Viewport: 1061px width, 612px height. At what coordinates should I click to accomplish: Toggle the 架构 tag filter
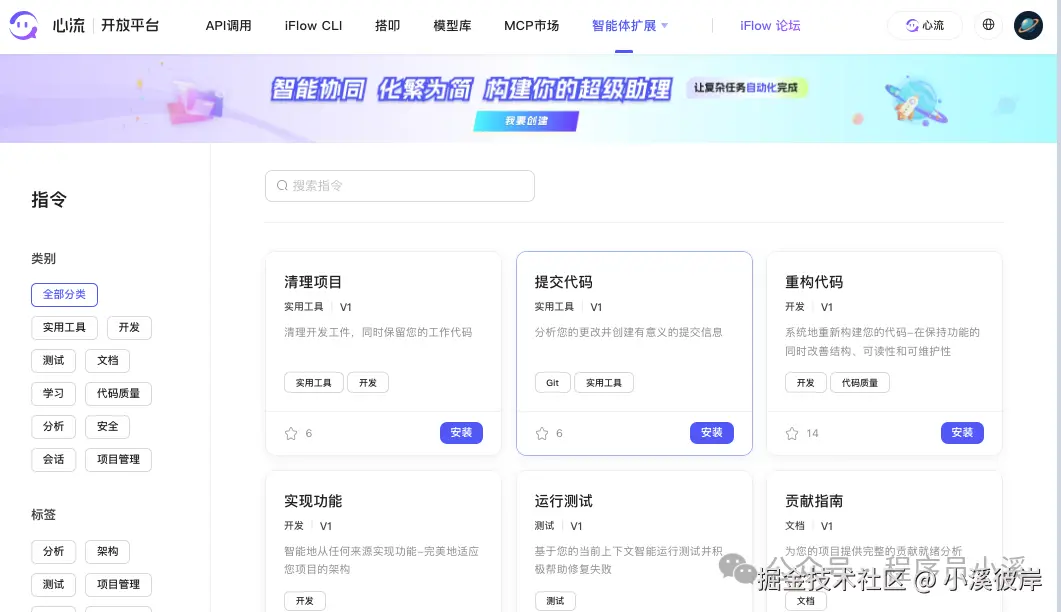[107, 551]
